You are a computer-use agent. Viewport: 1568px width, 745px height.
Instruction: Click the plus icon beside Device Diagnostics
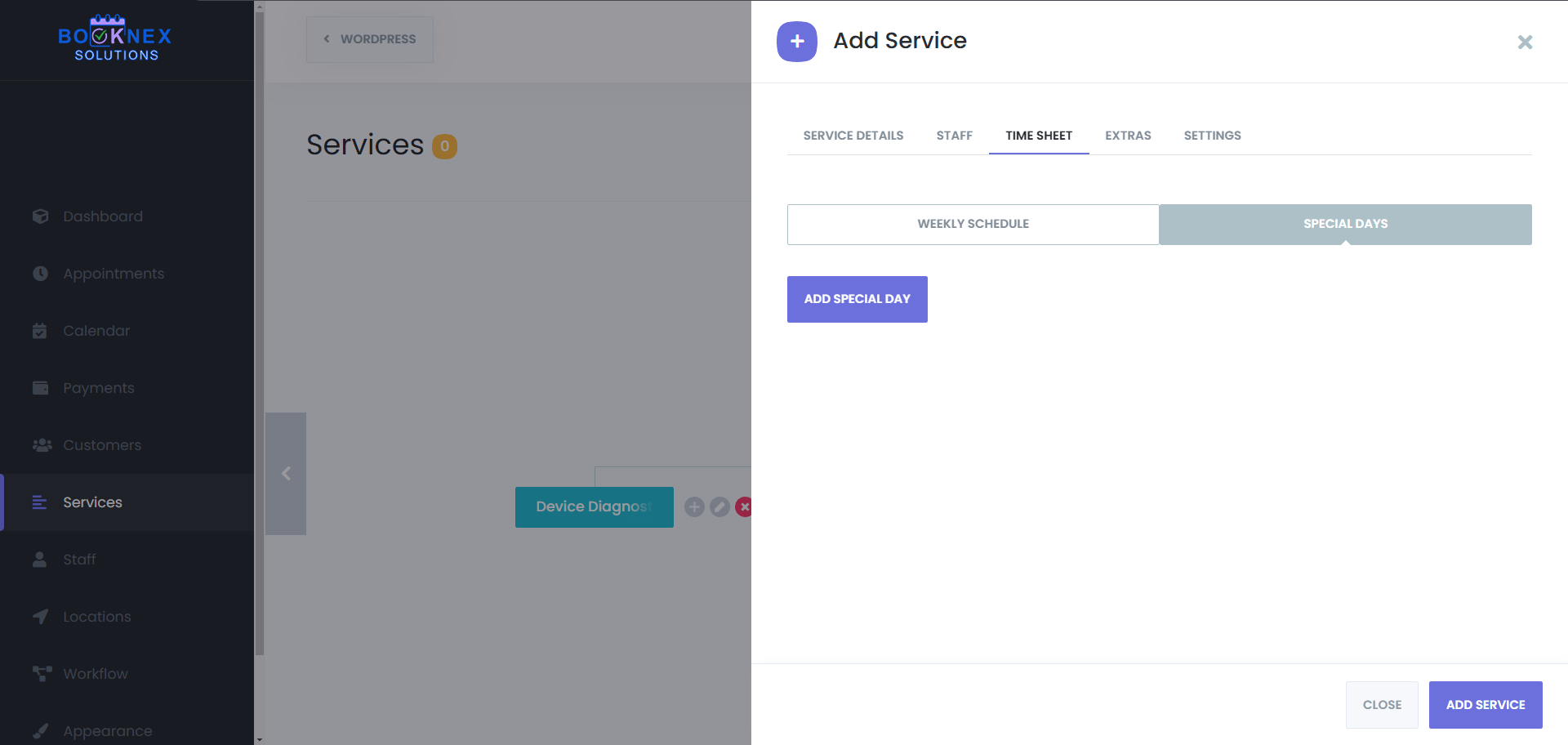click(694, 507)
